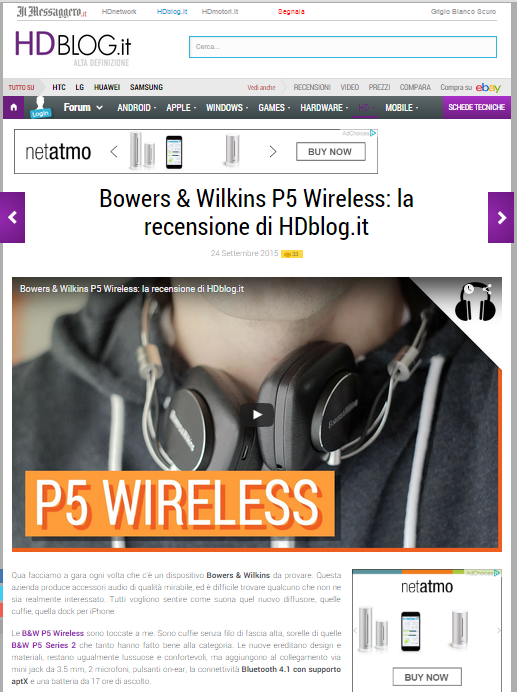Click the home icon in the purple navbar
The height and width of the screenshot is (692, 517).
14,107
